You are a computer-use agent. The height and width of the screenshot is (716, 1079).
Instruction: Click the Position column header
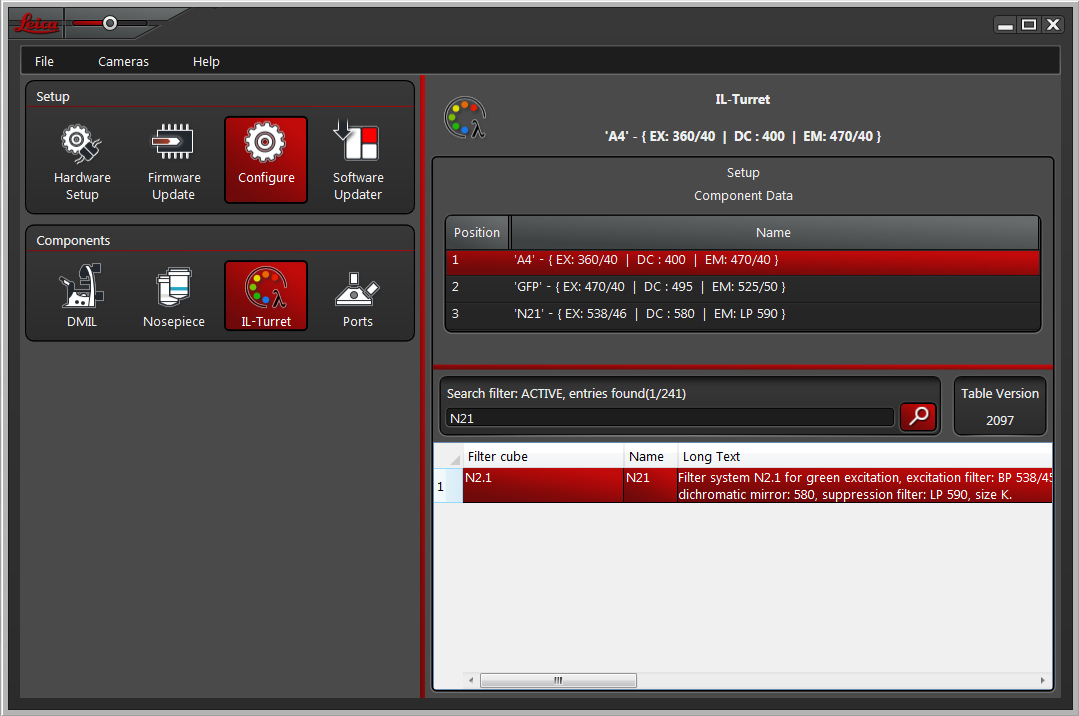pyautogui.click(x=477, y=233)
